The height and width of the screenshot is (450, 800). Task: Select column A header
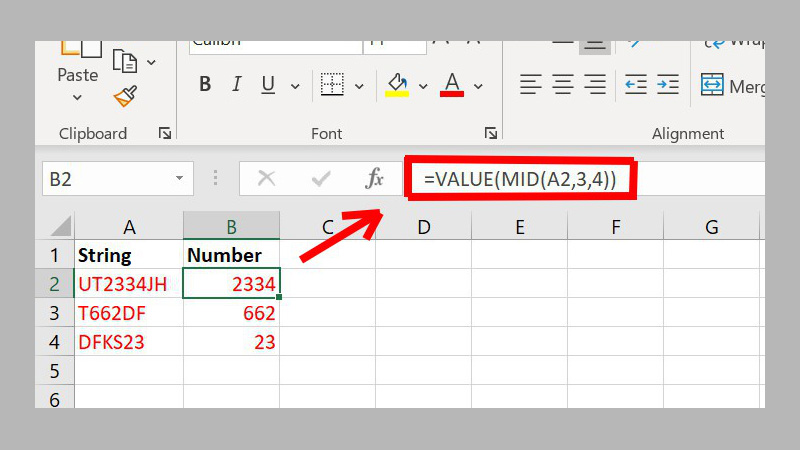click(x=129, y=226)
